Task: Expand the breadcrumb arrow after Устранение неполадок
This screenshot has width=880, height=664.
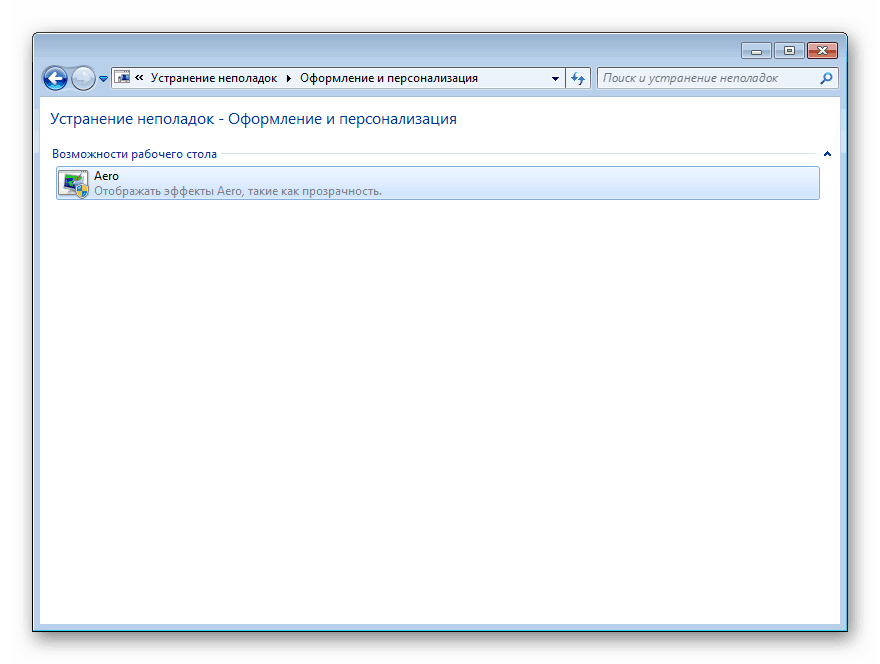Action: pyautogui.click(x=288, y=78)
